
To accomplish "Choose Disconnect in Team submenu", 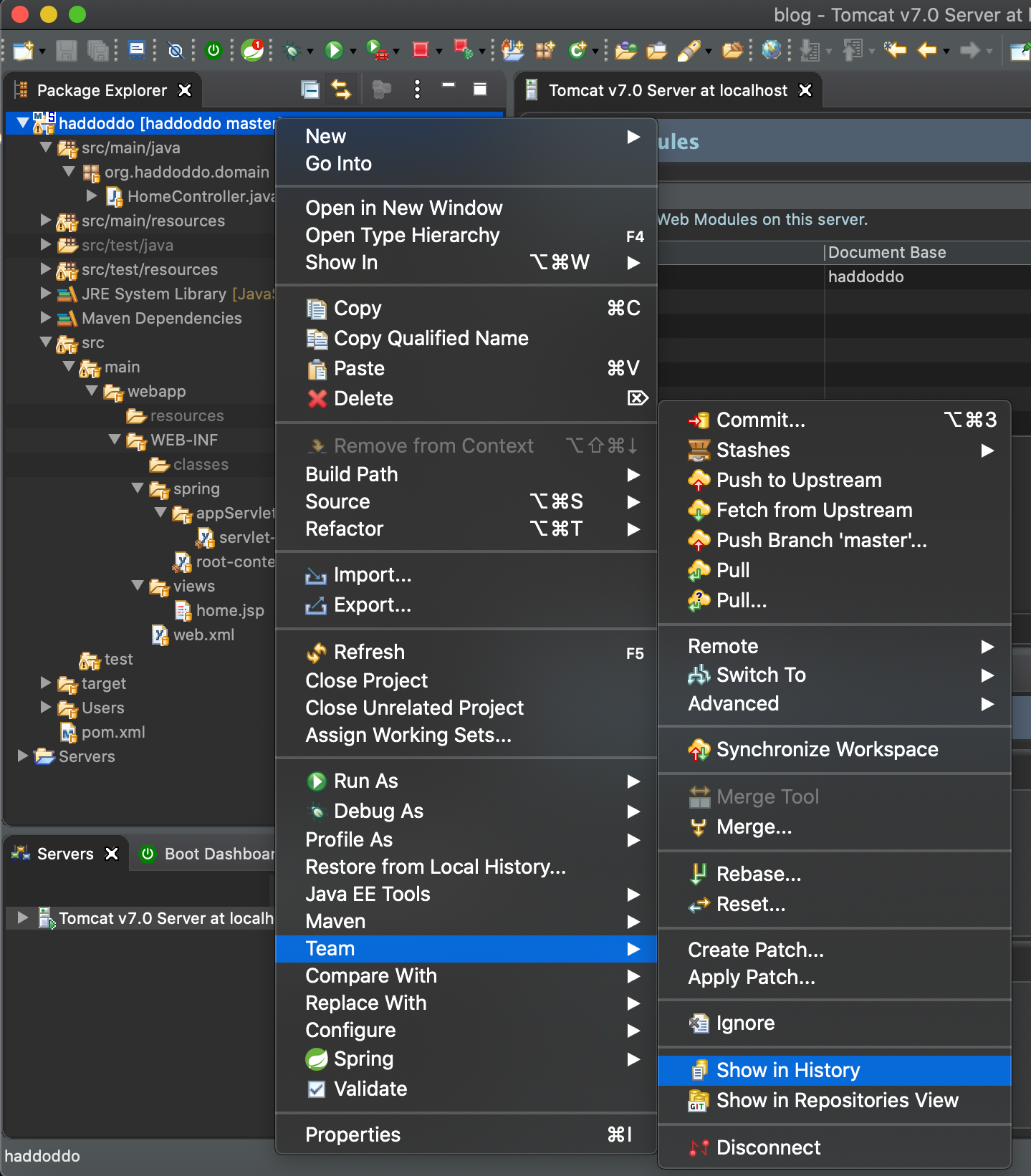I will click(x=834, y=1147).
